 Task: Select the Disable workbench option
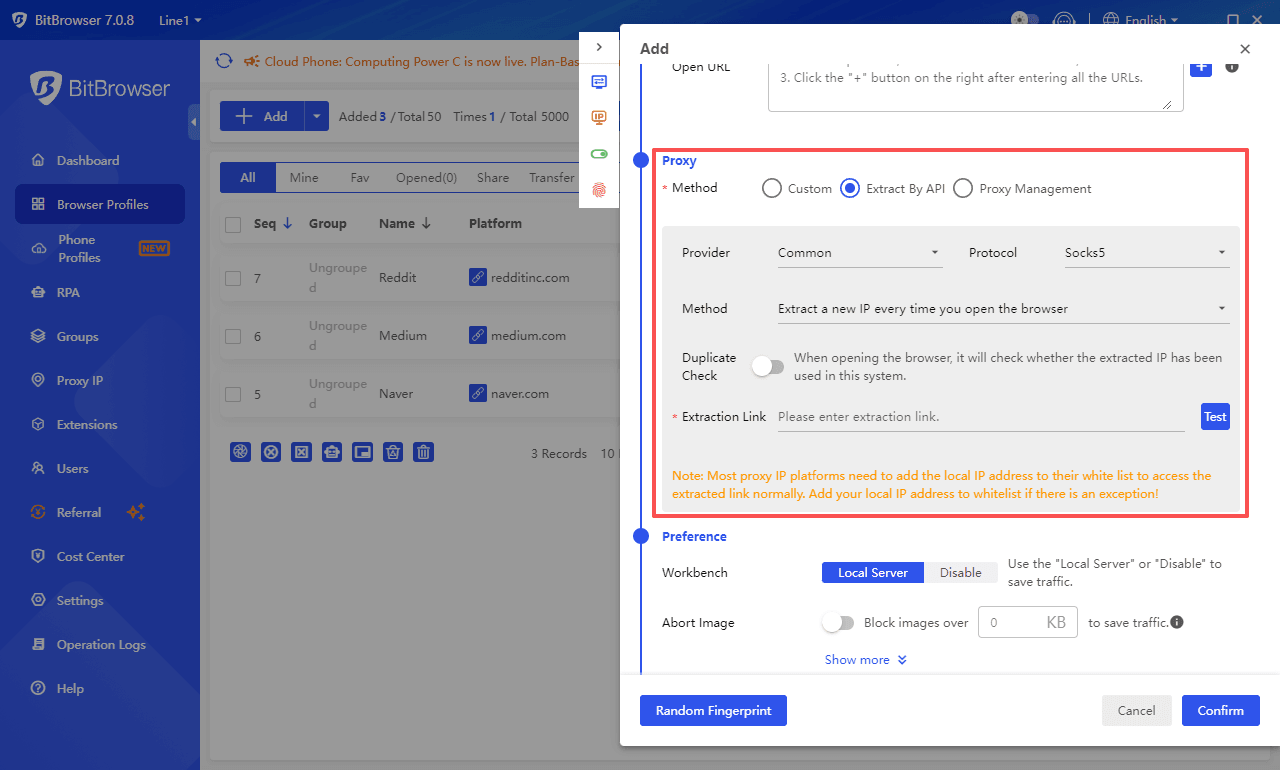[x=960, y=573]
